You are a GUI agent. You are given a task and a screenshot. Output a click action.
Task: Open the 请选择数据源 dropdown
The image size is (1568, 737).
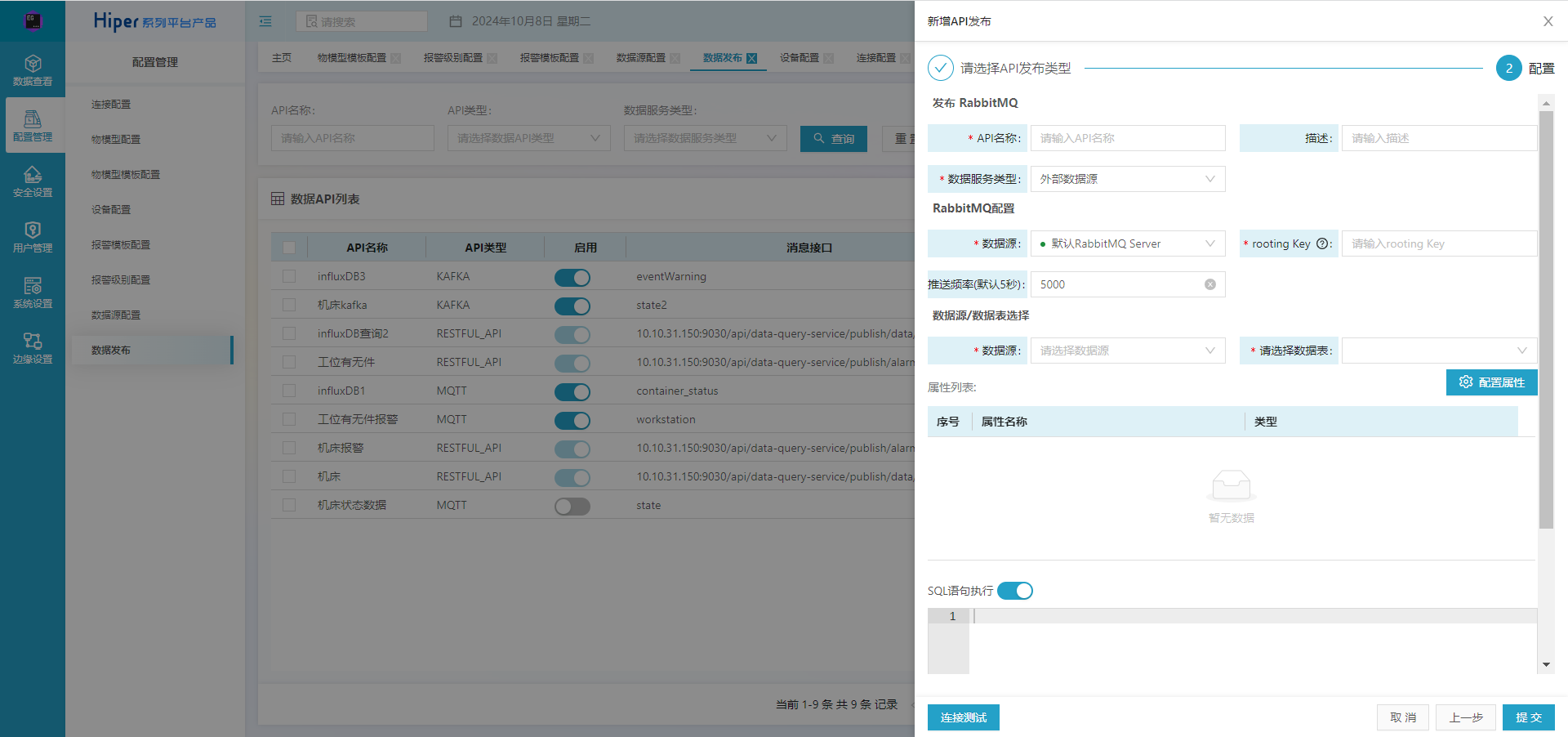tap(1128, 351)
